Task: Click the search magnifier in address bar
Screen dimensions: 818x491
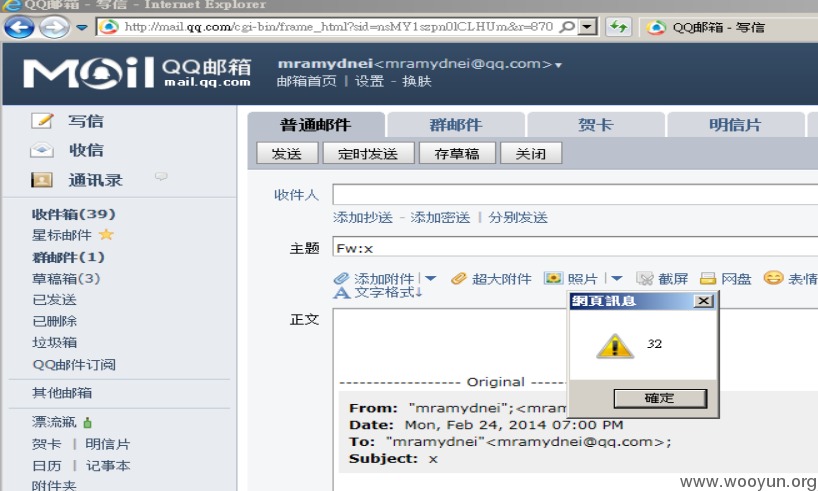Action: (x=567, y=27)
